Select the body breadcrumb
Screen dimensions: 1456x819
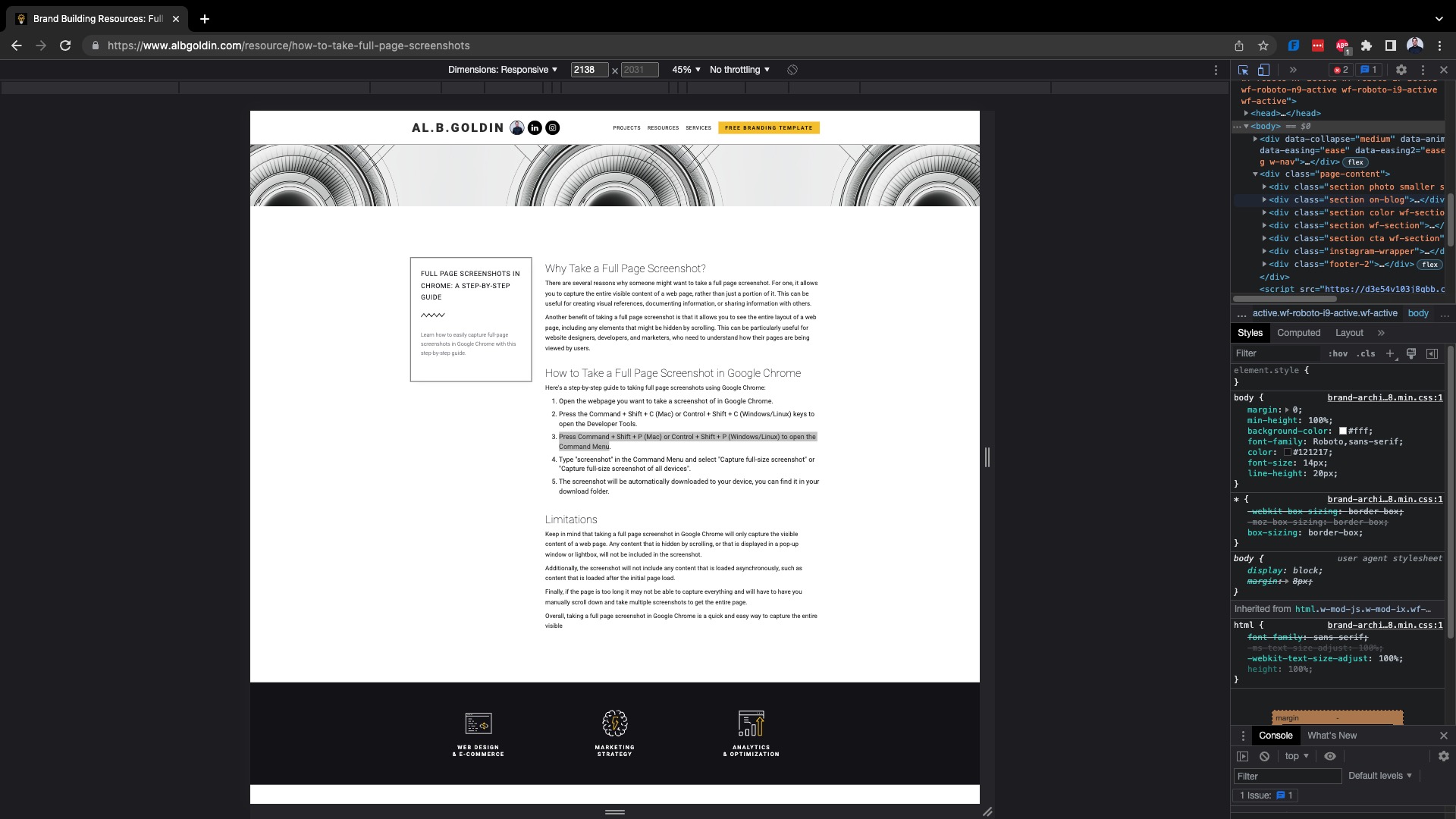tap(1418, 313)
